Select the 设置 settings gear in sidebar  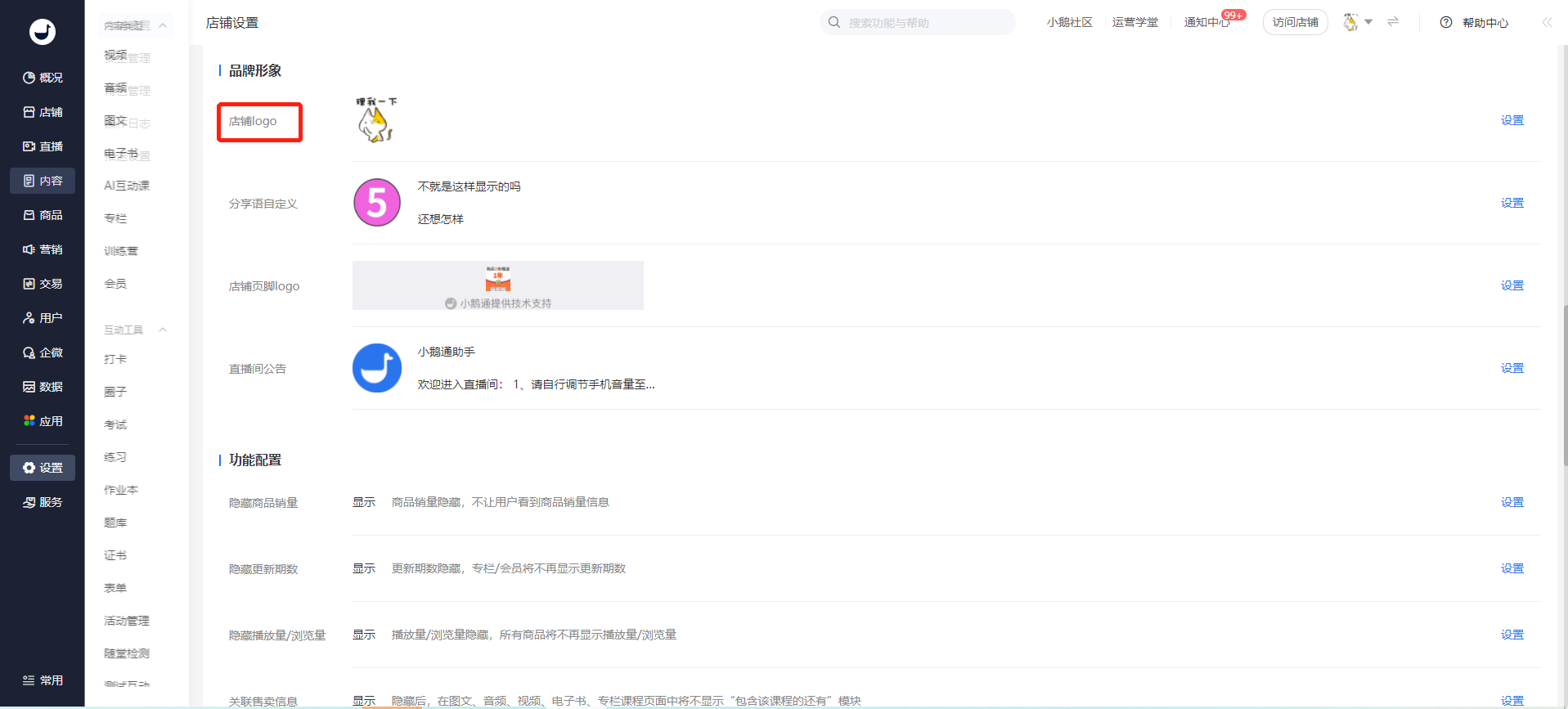click(x=43, y=468)
